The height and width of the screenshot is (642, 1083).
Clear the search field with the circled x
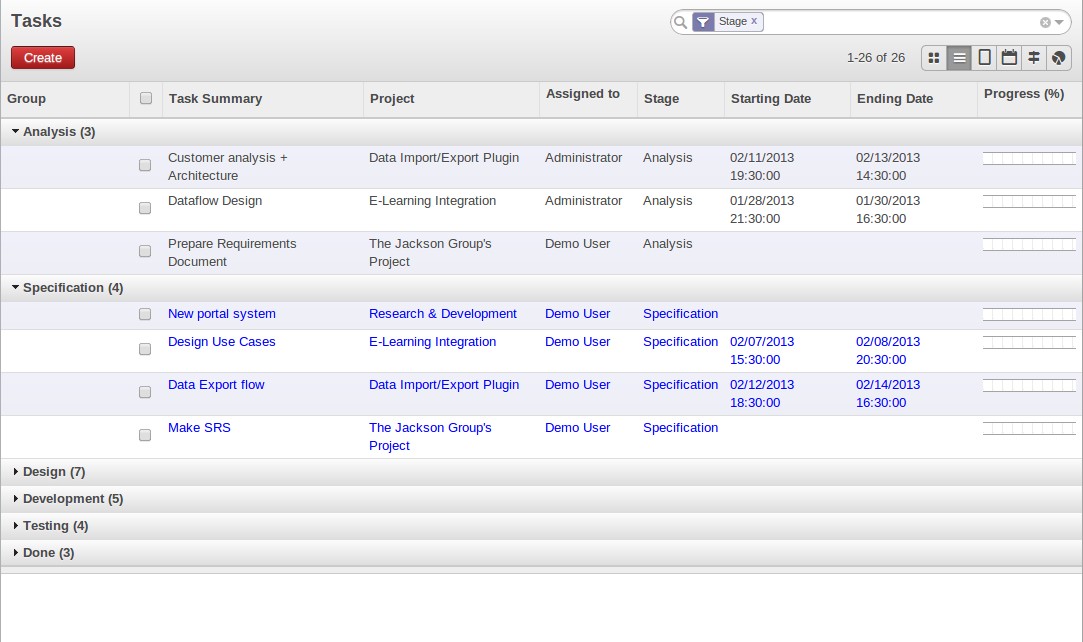click(x=1045, y=23)
